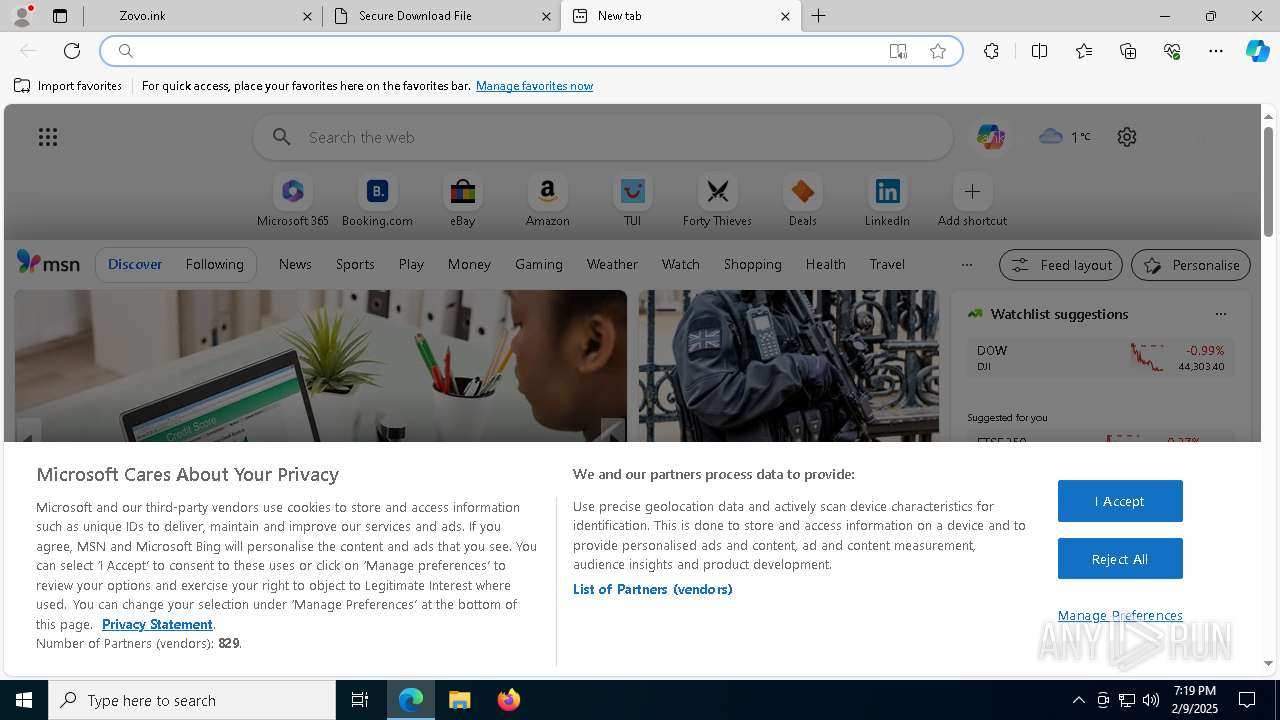Open the Health menu item
This screenshot has height=720, width=1280.
(825, 264)
